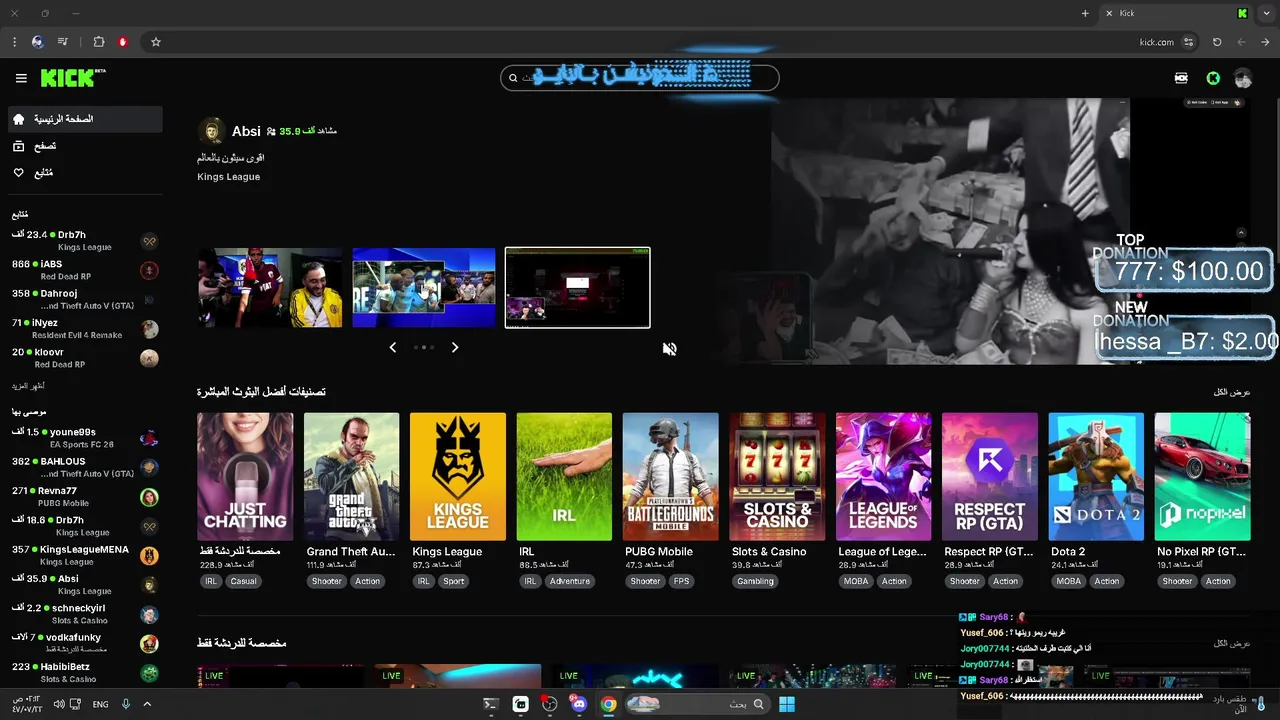
Task: Open the hamburger sidebar menu
Action: point(21,78)
